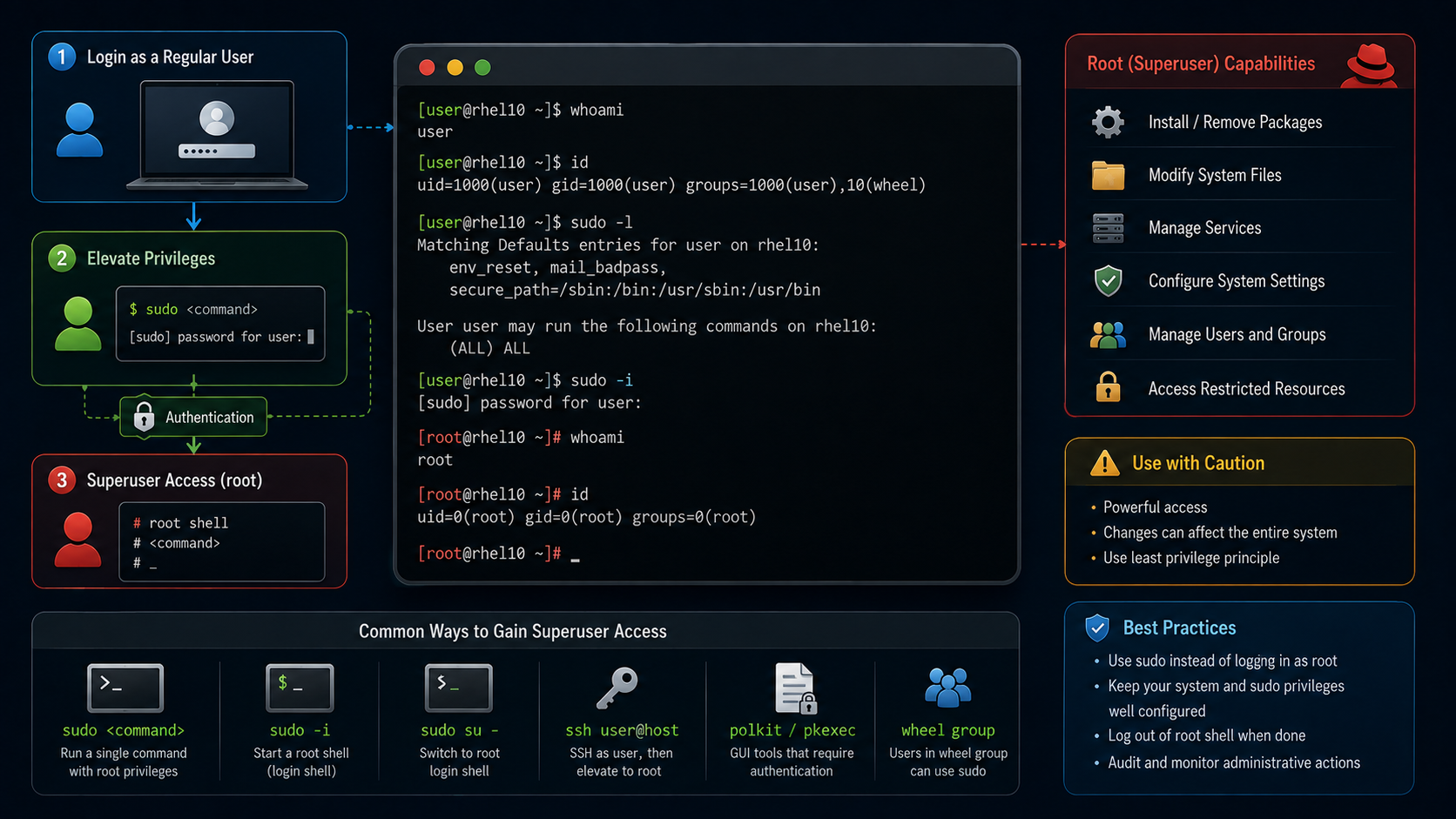The height and width of the screenshot is (819, 1456).
Task: Click 'Access Restricted Resources' label
Action: point(1246,389)
